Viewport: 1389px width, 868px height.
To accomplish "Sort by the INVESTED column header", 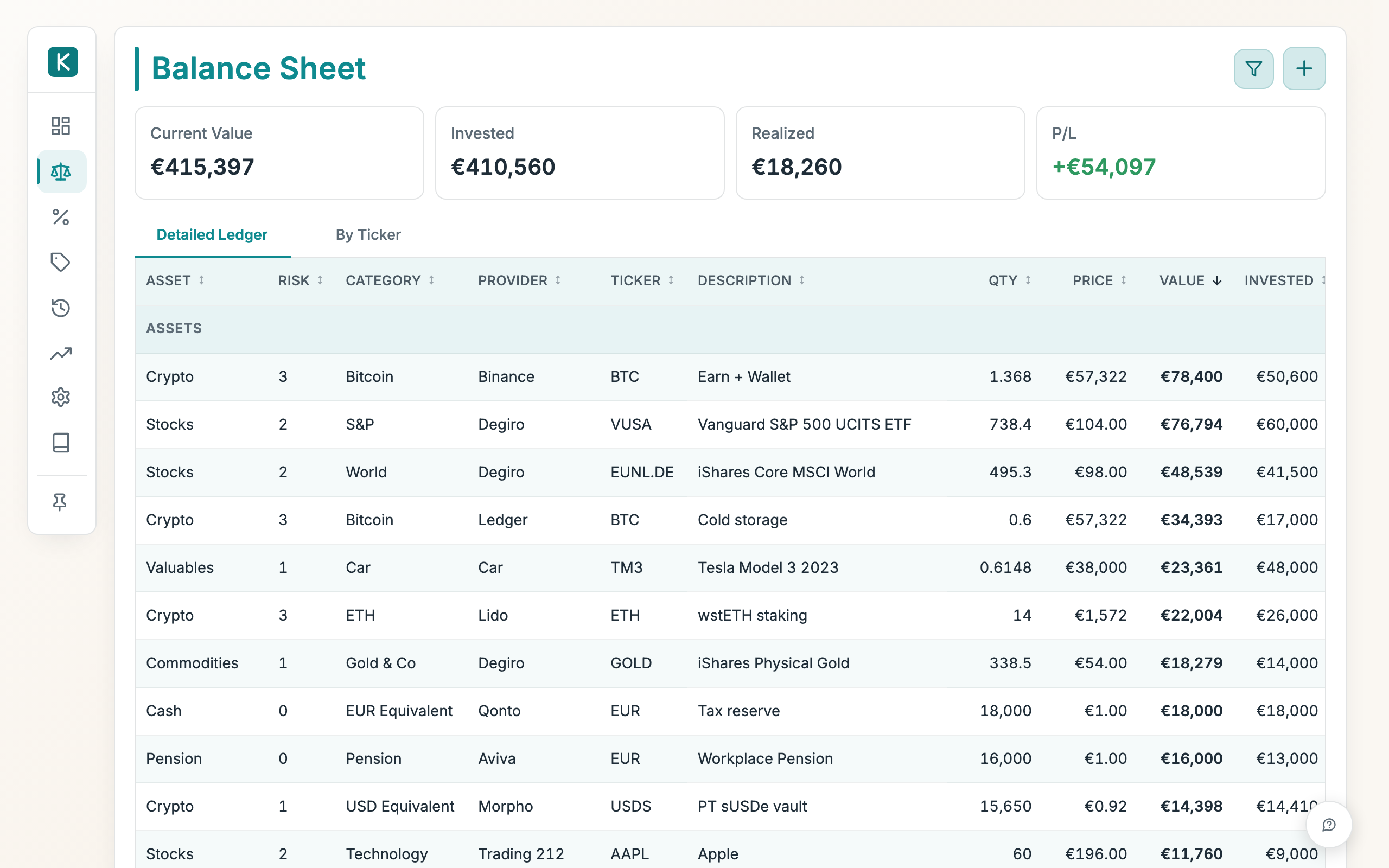I will [1283, 280].
